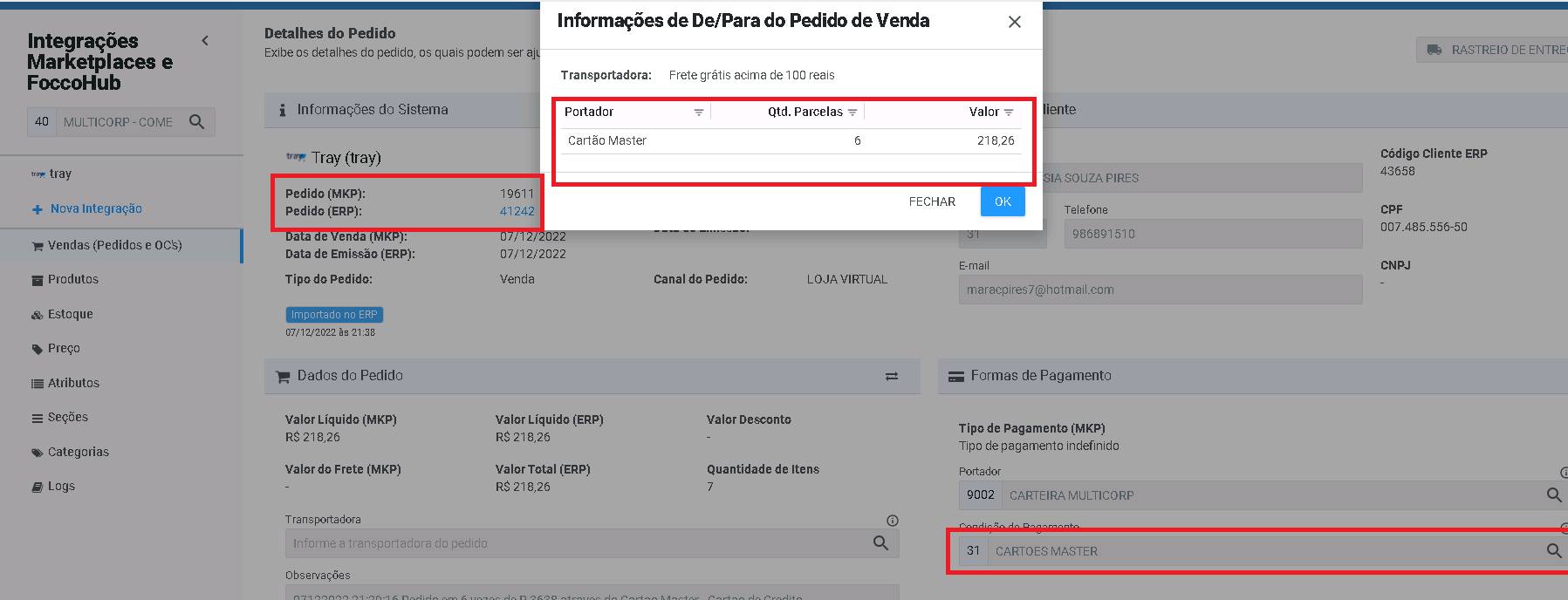Search the Transportadora field magnifier

pos(880,543)
